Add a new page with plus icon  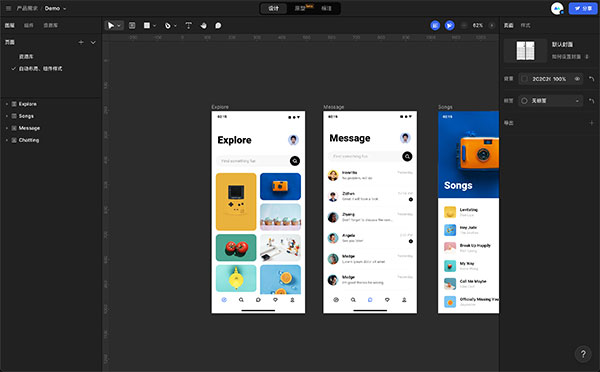81,42
